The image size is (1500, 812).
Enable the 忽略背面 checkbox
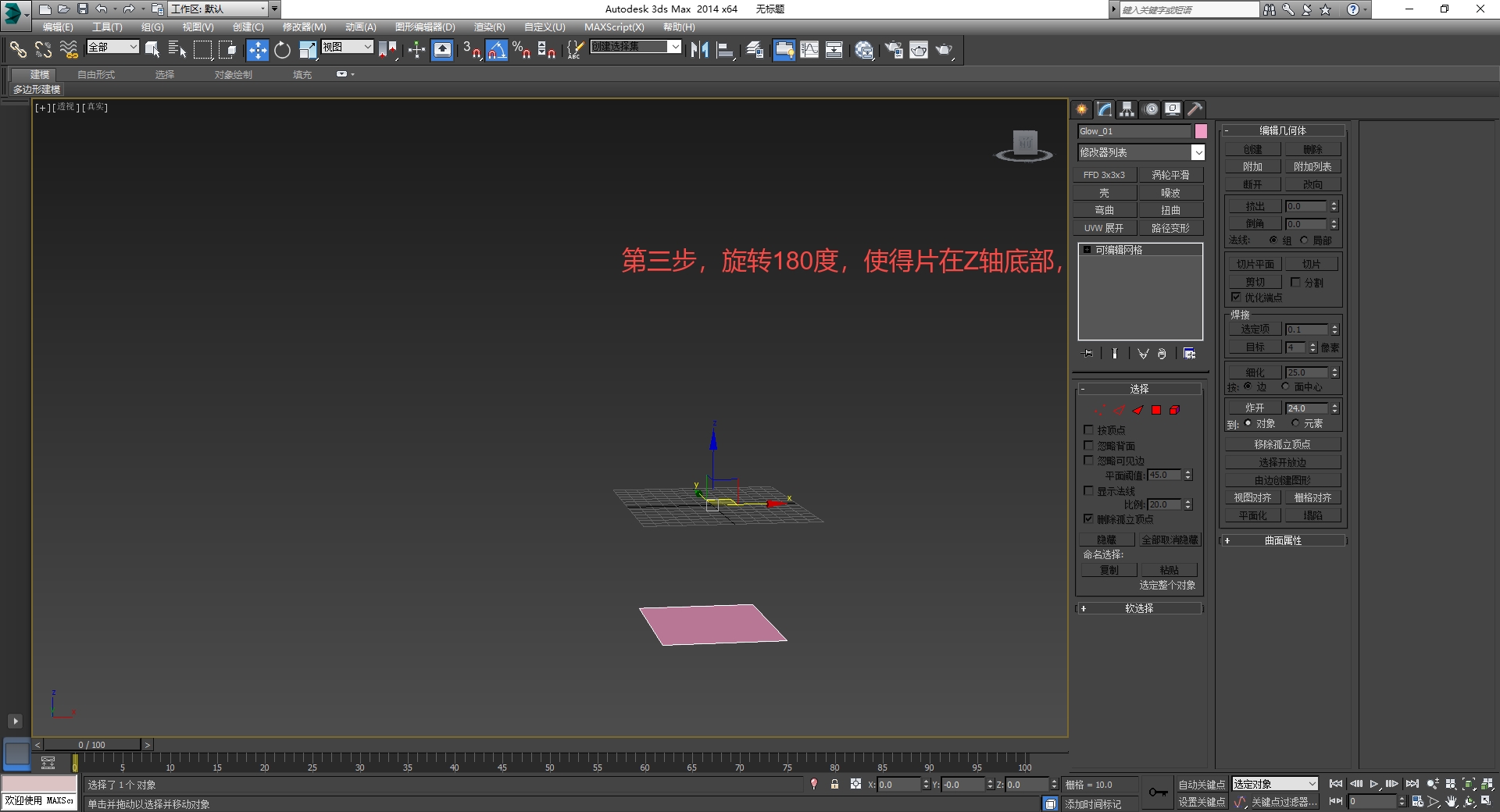[1088, 446]
